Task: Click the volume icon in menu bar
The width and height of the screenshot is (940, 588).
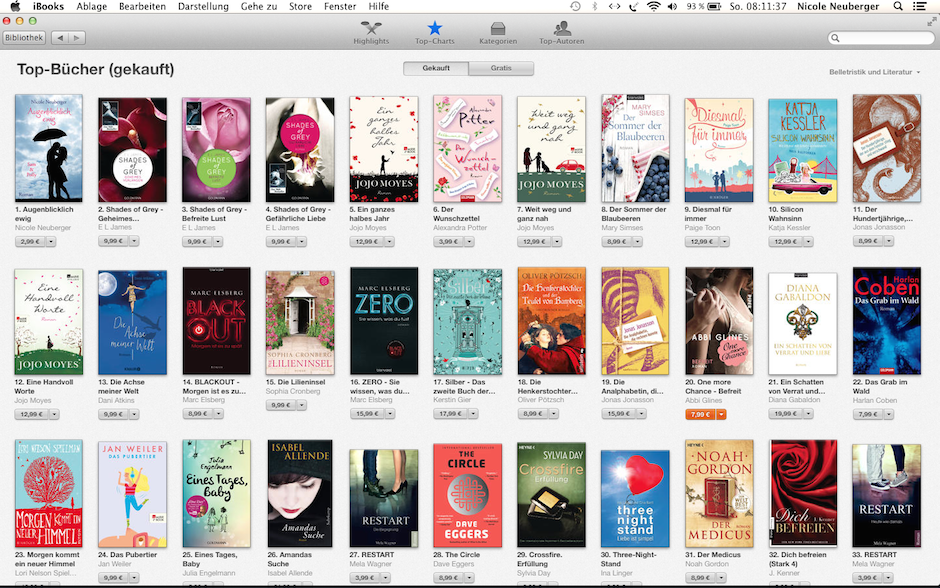Action: coord(672,6)
